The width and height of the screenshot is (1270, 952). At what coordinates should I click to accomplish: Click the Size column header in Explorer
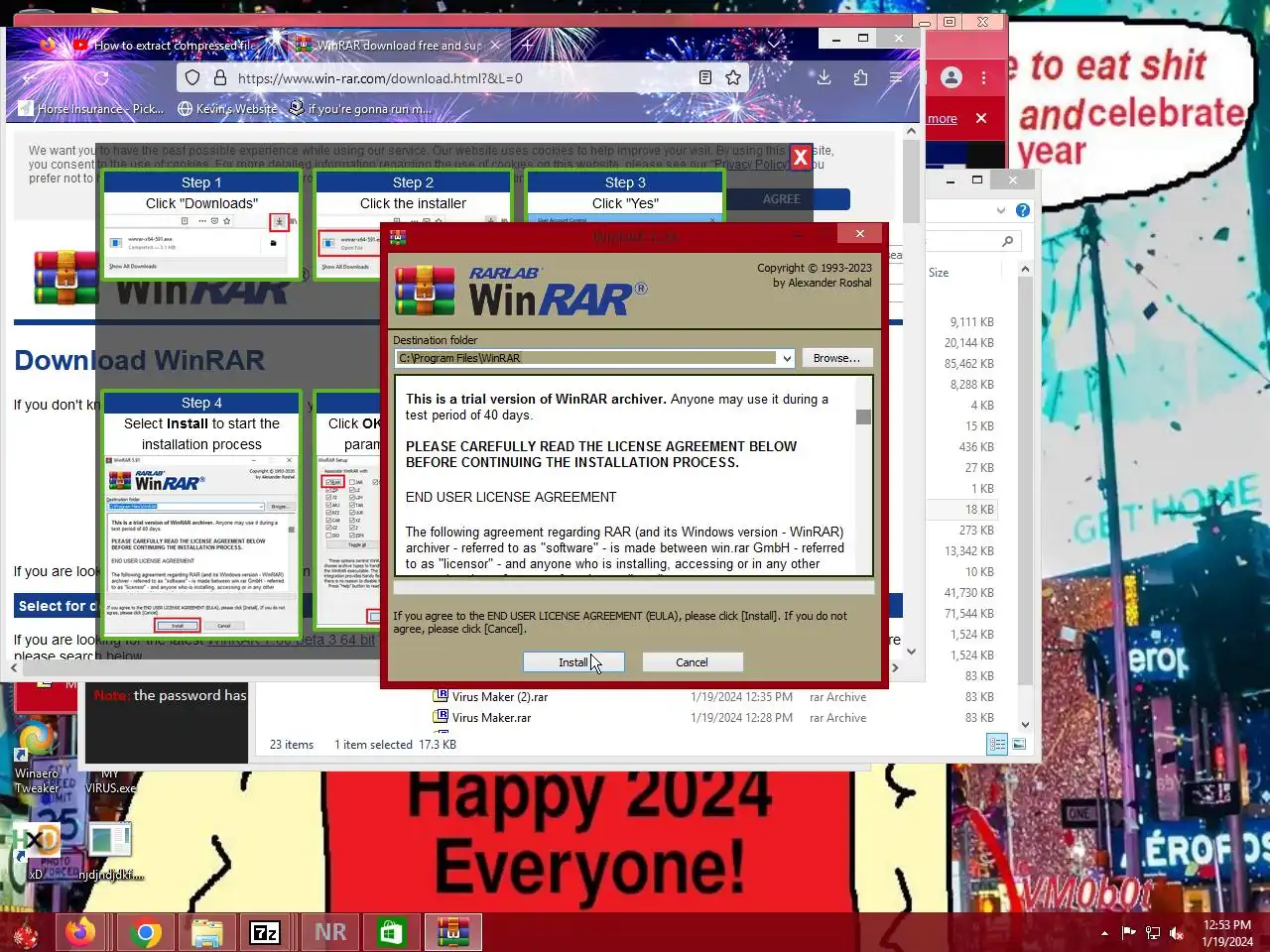coord(939,273)
